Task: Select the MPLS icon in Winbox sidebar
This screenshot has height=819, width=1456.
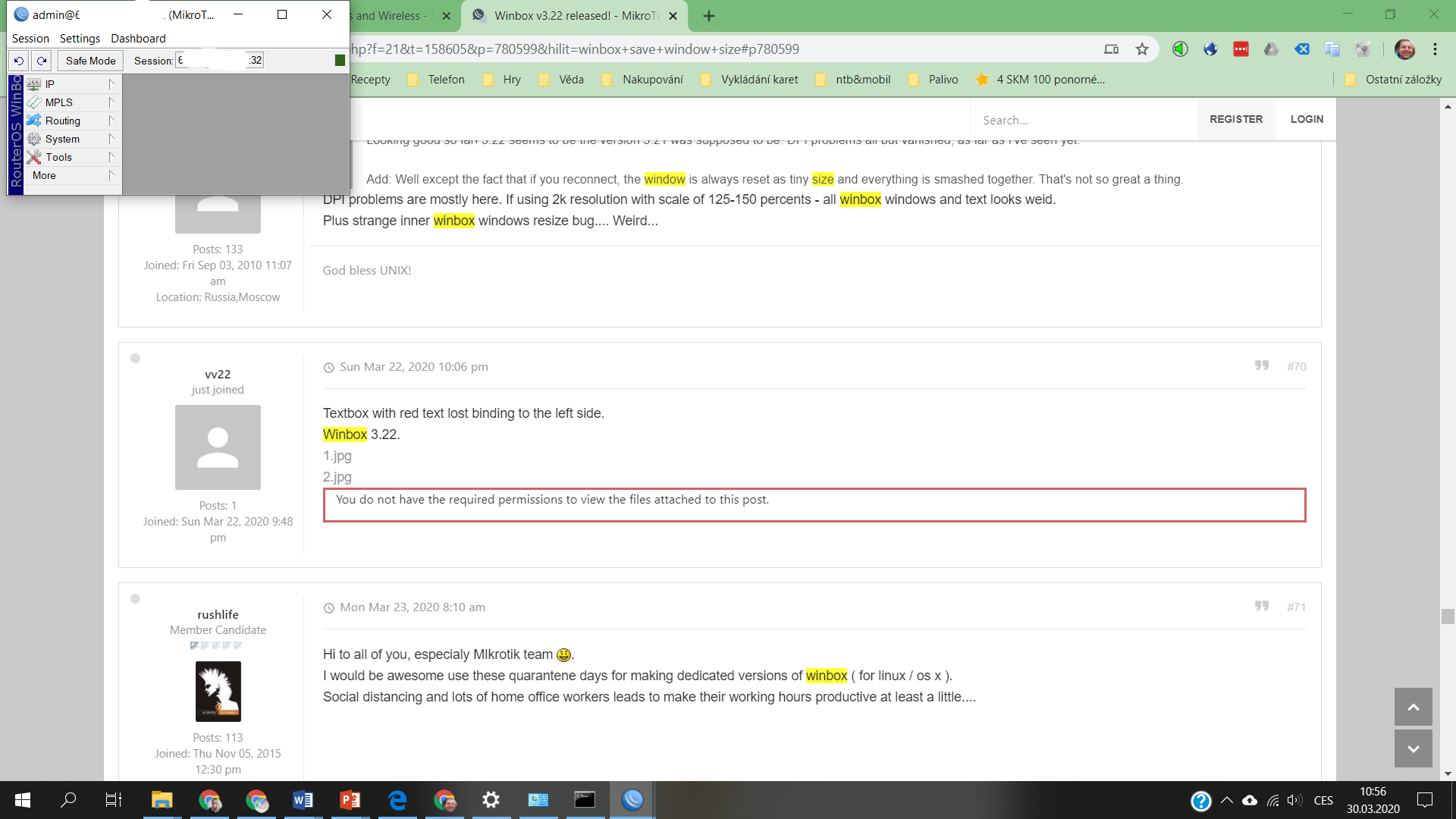Action: [x=33, y=102]
